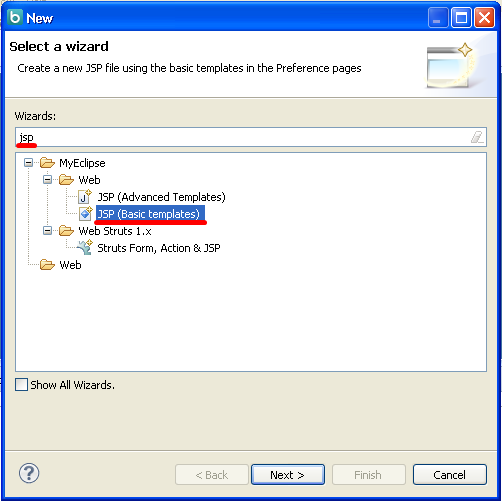Viewport: 502px width, 502px height.
Task: Focus the Wizards filter text field
Action: point(251,137)
